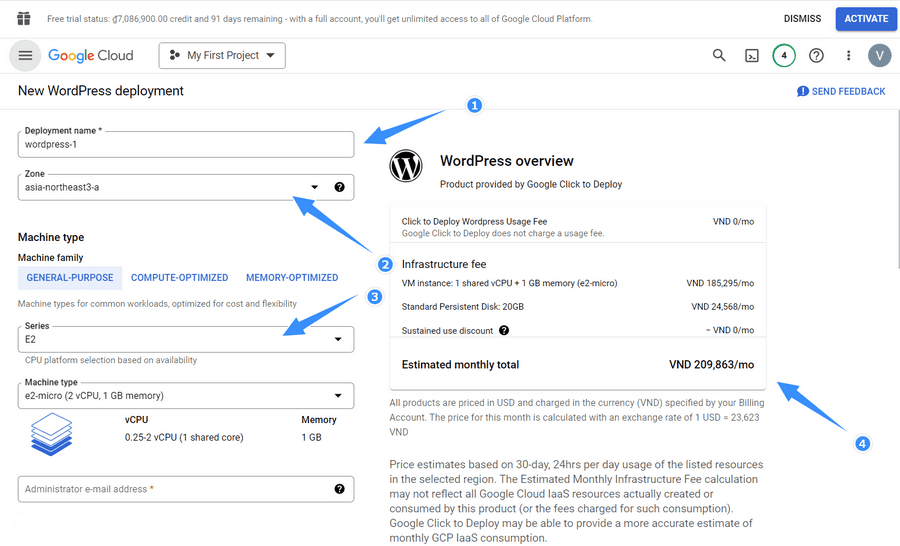Open the help question mark in header
The image size is (900, 546).
coord(816,56)
